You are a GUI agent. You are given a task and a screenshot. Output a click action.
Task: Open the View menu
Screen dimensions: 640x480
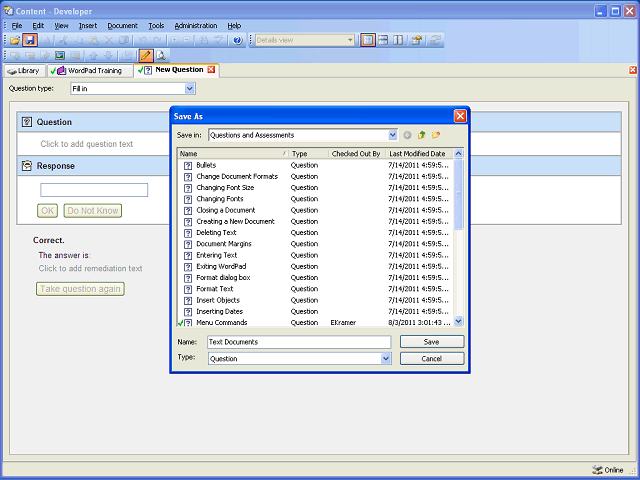(x=61, y=26)
